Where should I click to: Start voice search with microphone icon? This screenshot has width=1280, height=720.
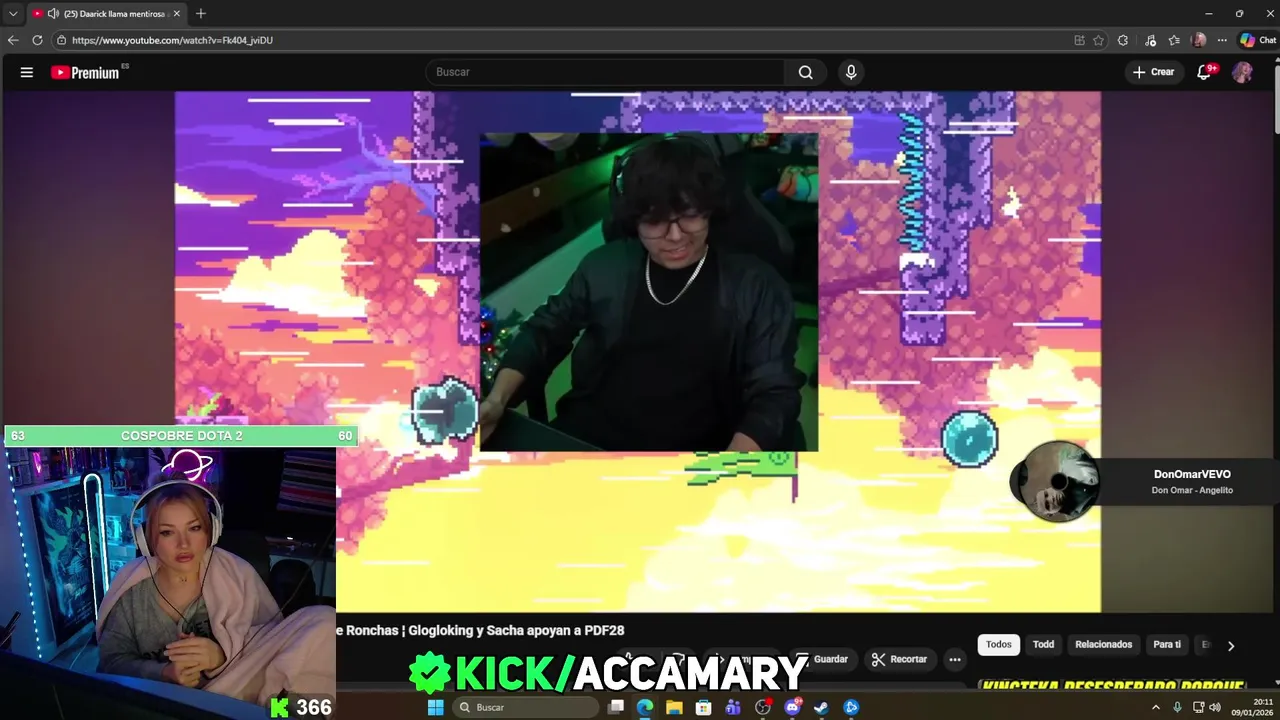851,72
